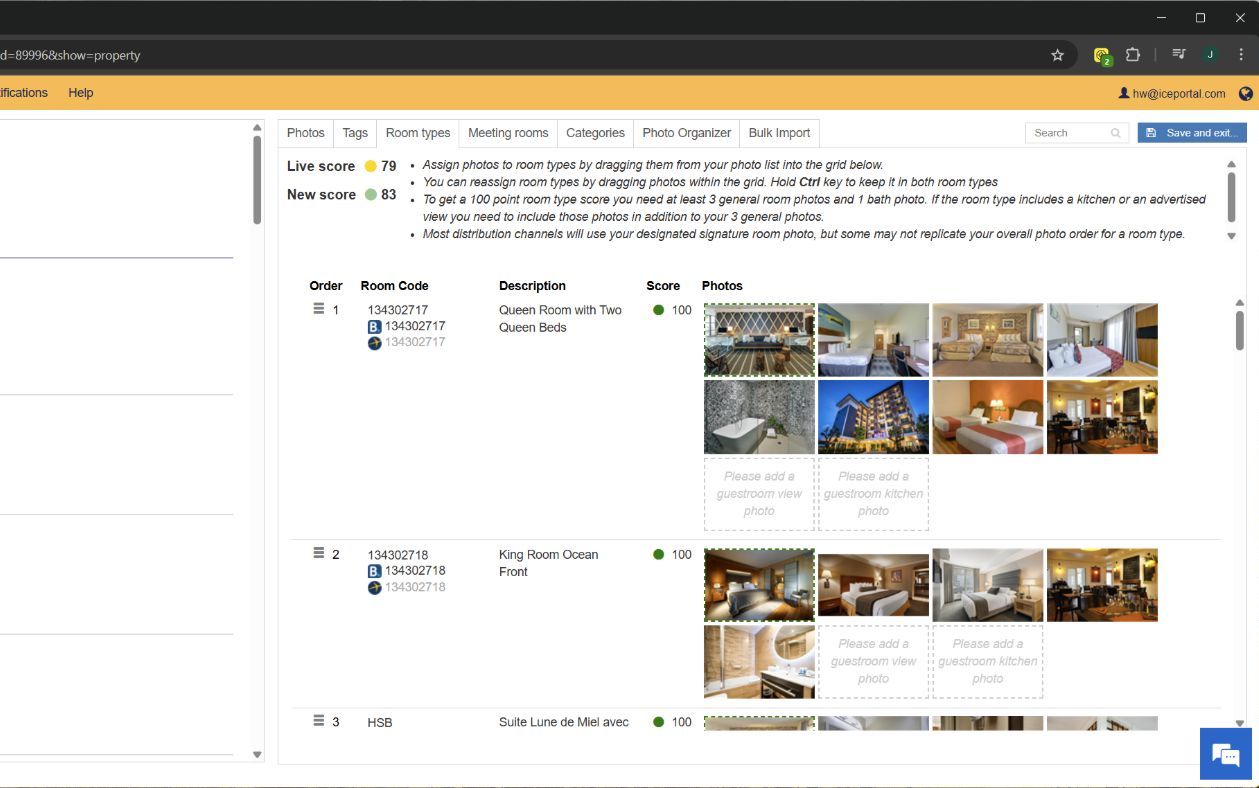Click the Save and exit button
Screen dimensions: 1259x788
1192,133
